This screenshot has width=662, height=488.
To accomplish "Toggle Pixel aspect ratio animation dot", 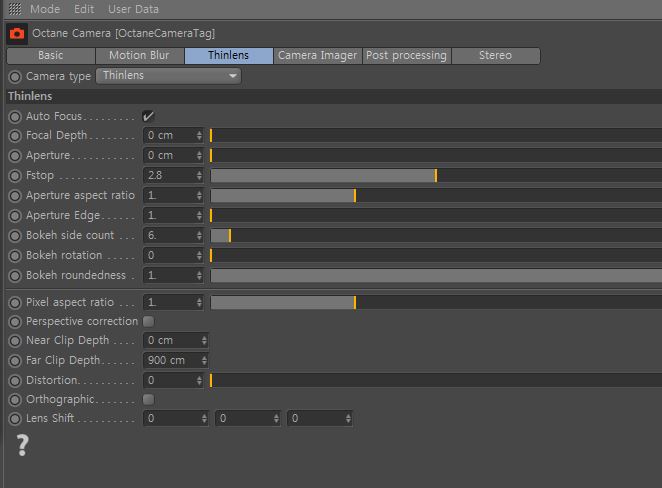I will [15, 303].
